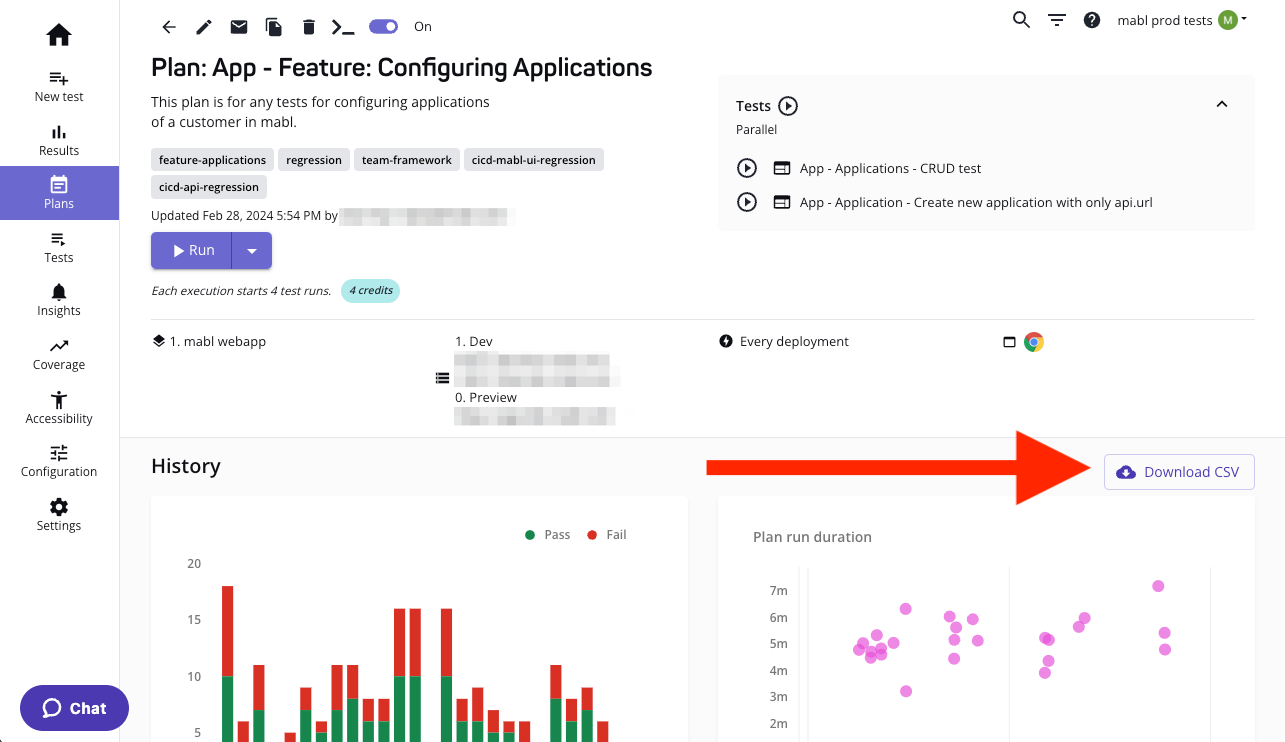
Task: Click the highest dot in duration chart
Action: (1158, 586)
